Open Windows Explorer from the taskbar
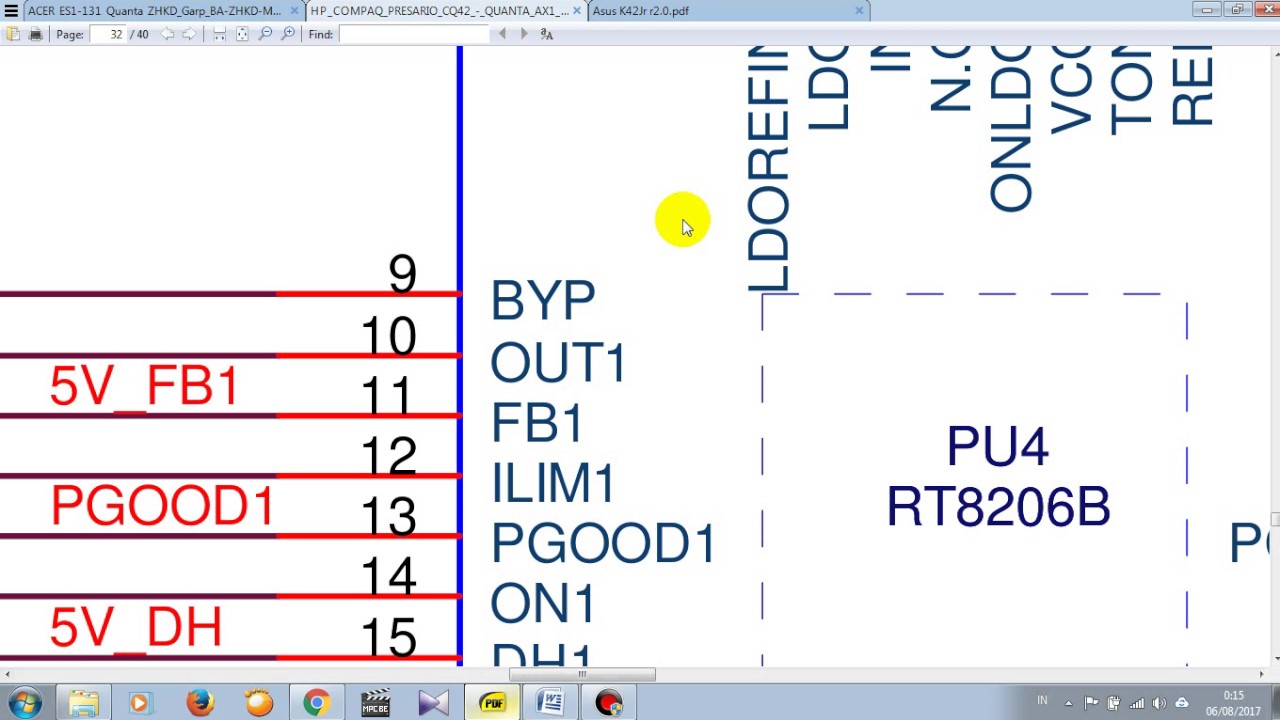 [84, 703]
